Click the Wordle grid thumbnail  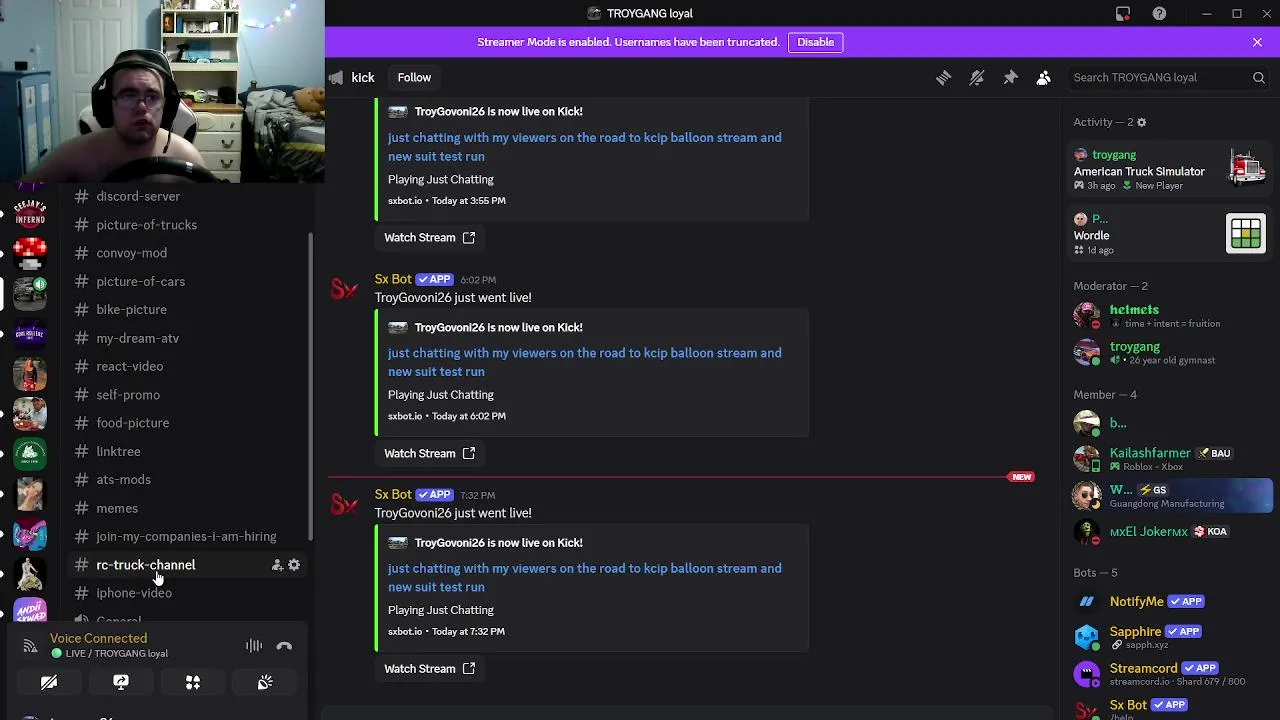click(1246, 234)
